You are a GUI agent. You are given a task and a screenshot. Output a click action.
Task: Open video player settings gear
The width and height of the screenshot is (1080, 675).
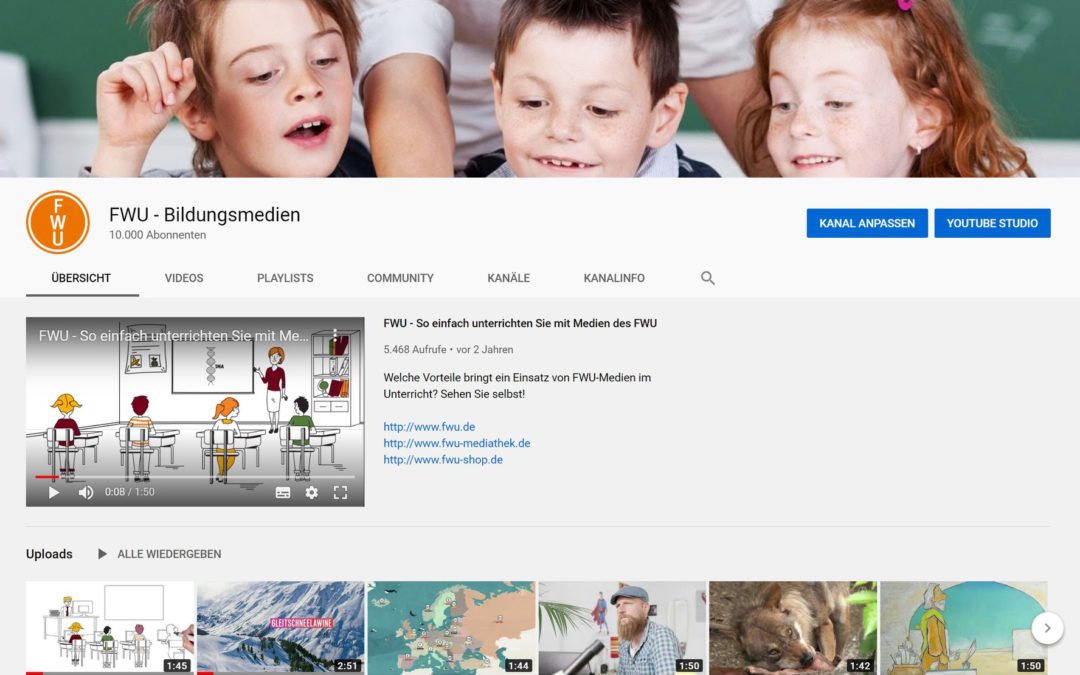click(312, 492)
